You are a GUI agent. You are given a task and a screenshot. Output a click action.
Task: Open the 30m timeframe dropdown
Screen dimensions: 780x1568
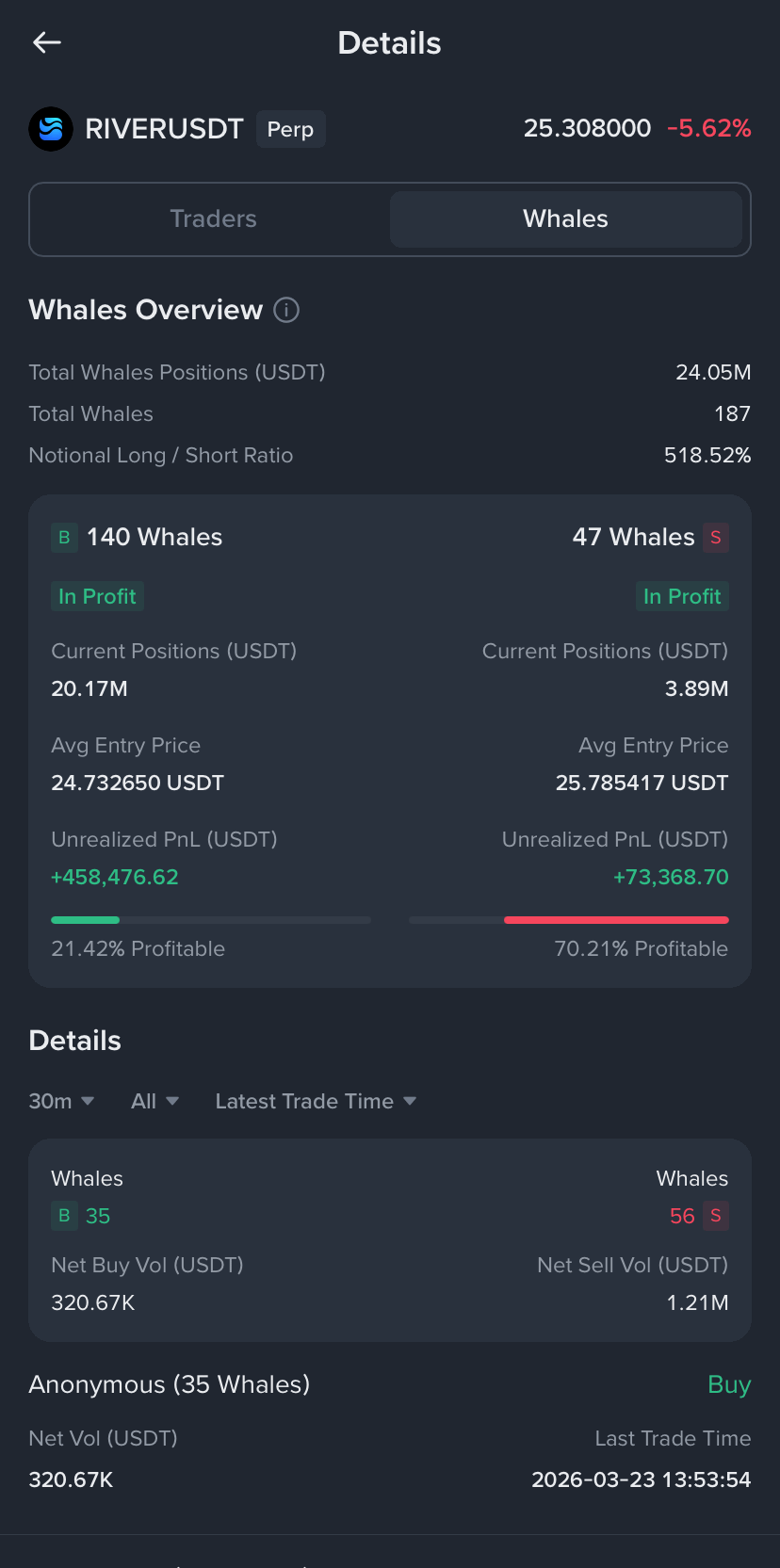click(61, 1101)
